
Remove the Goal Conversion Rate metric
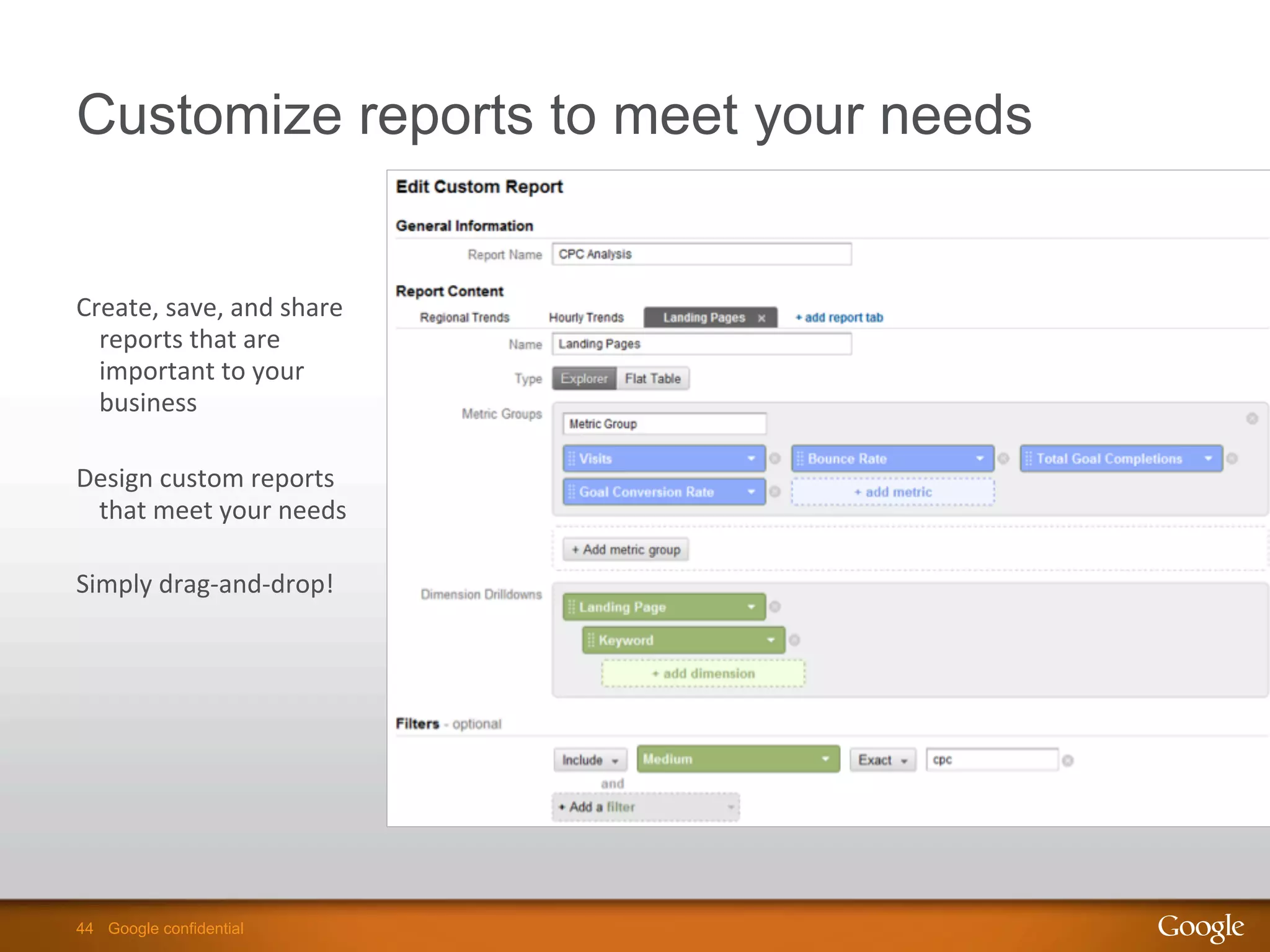(775, 491)
